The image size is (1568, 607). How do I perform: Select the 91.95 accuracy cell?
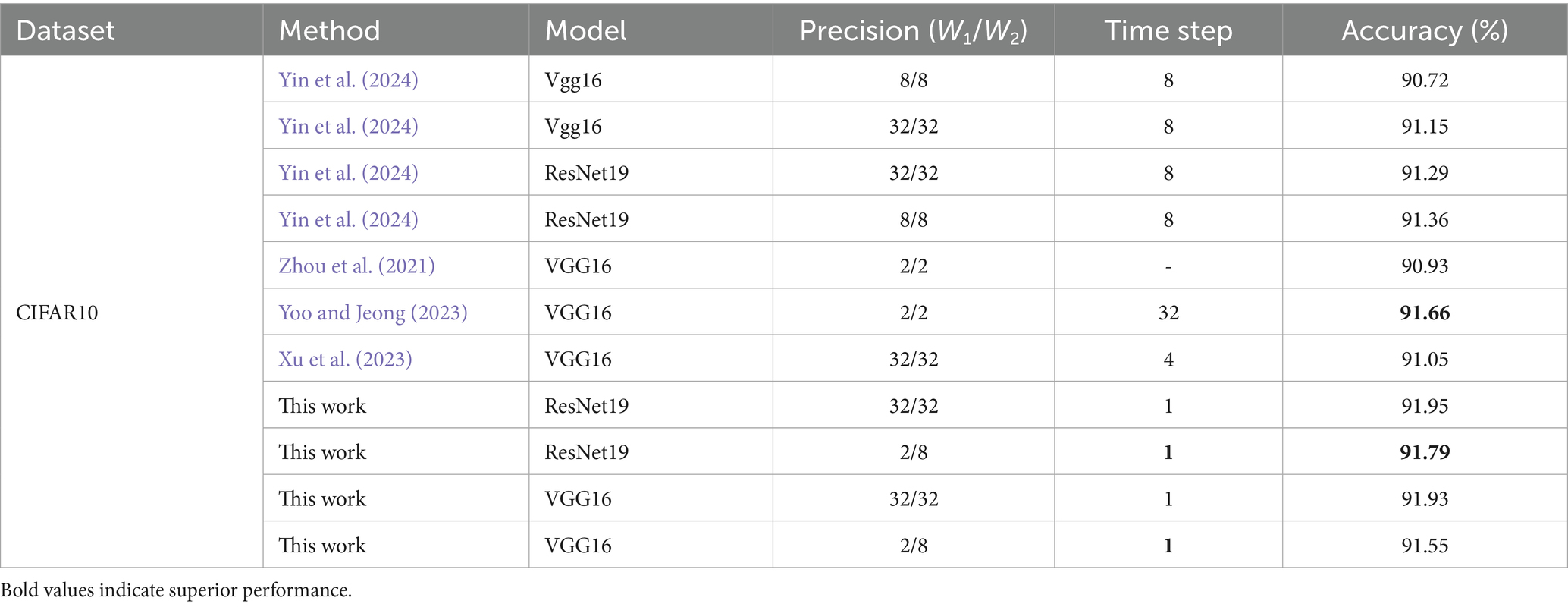tap(1425, 406)
